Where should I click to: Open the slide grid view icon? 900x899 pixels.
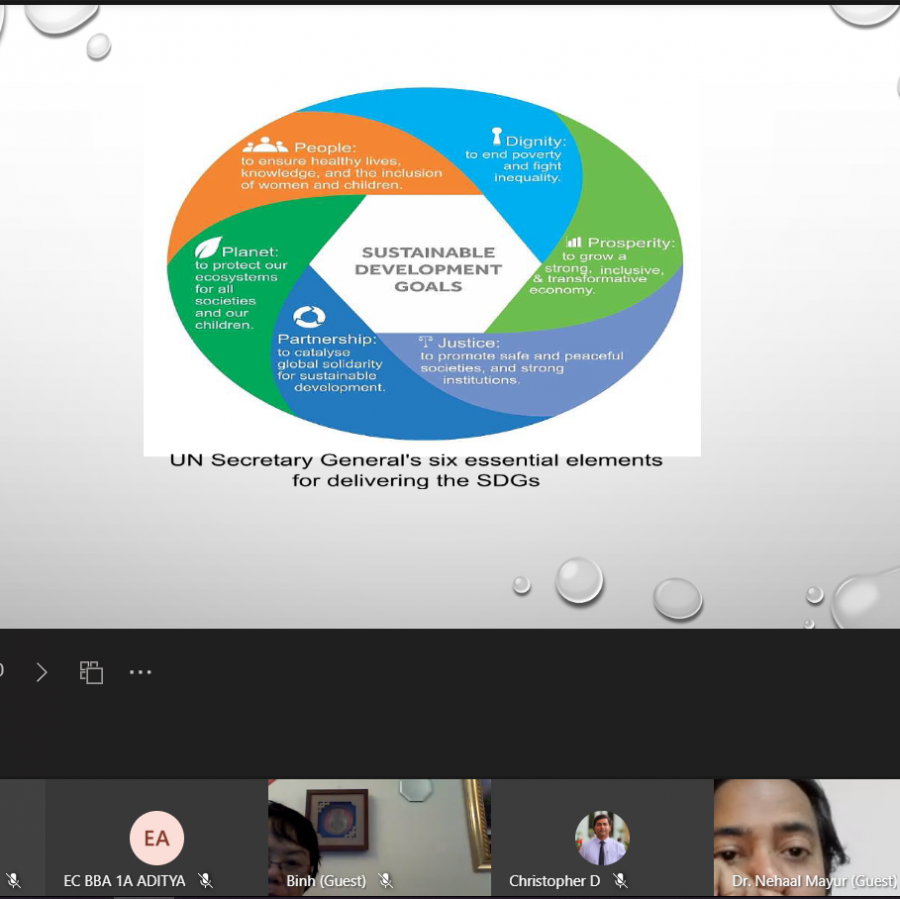(x=91, y=672)
